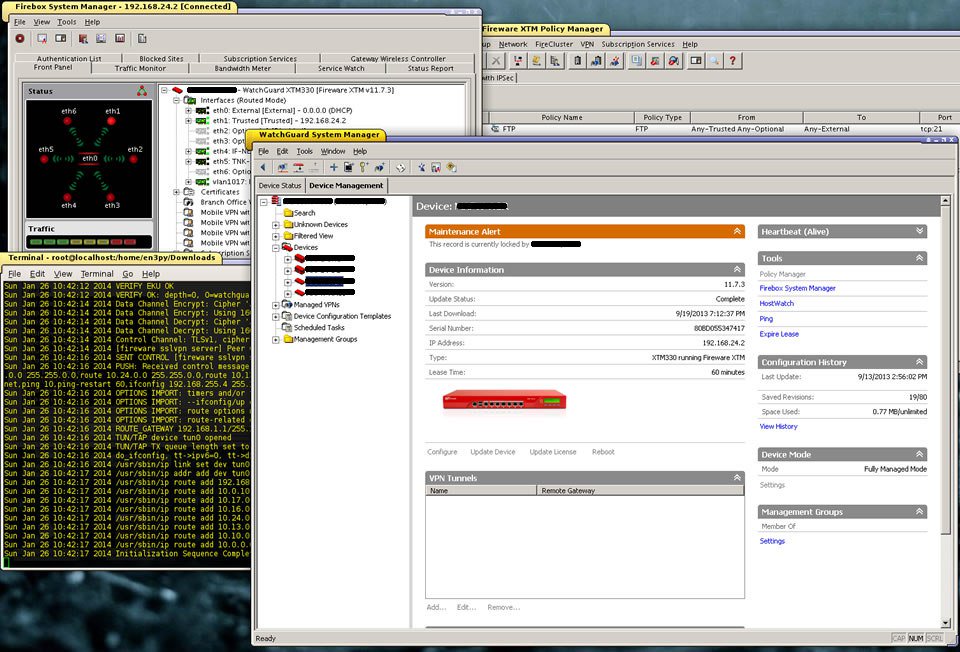Click the chart monitor icon in WatchGuard System Manager toolbar
Viewport: 960px width, 652px height.
[x=436, y=167]
